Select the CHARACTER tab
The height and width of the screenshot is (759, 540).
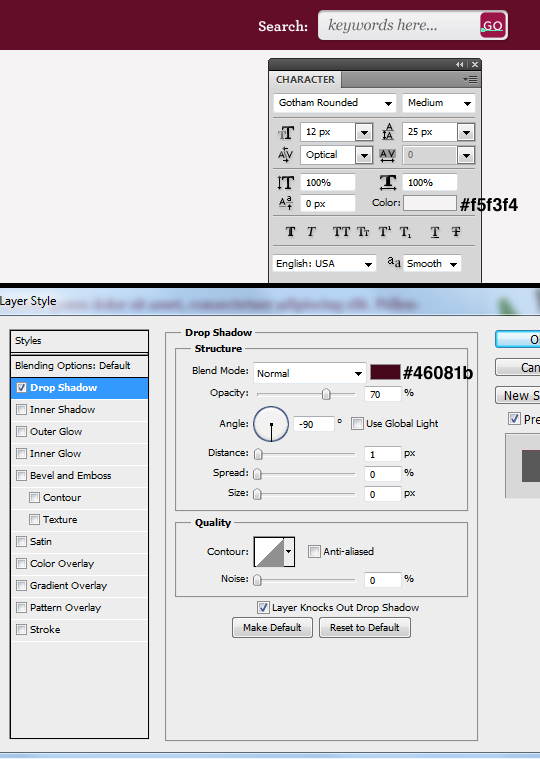(x=305, y=79)
